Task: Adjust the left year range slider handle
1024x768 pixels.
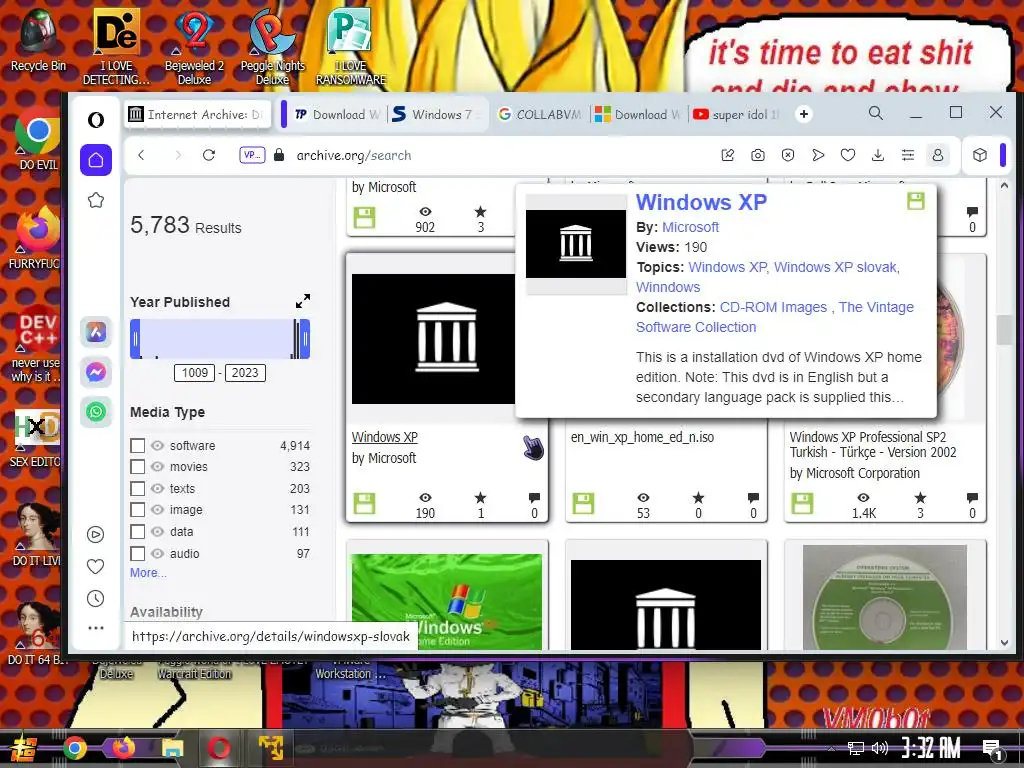Action: (135, 339)
